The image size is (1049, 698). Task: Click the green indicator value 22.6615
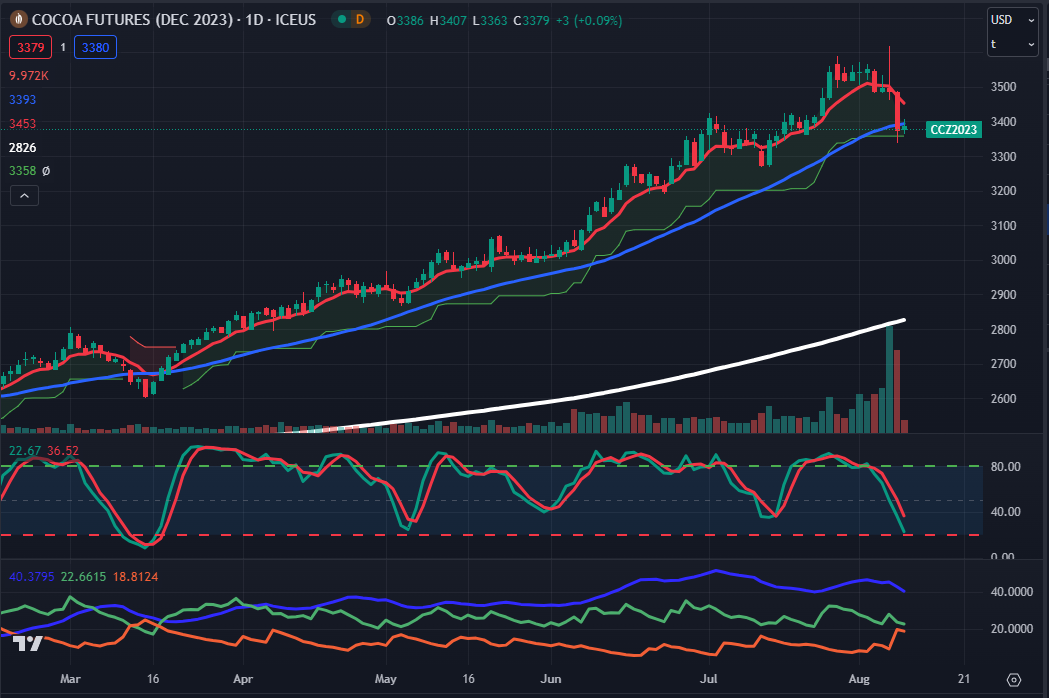click(x=83, y=577)
